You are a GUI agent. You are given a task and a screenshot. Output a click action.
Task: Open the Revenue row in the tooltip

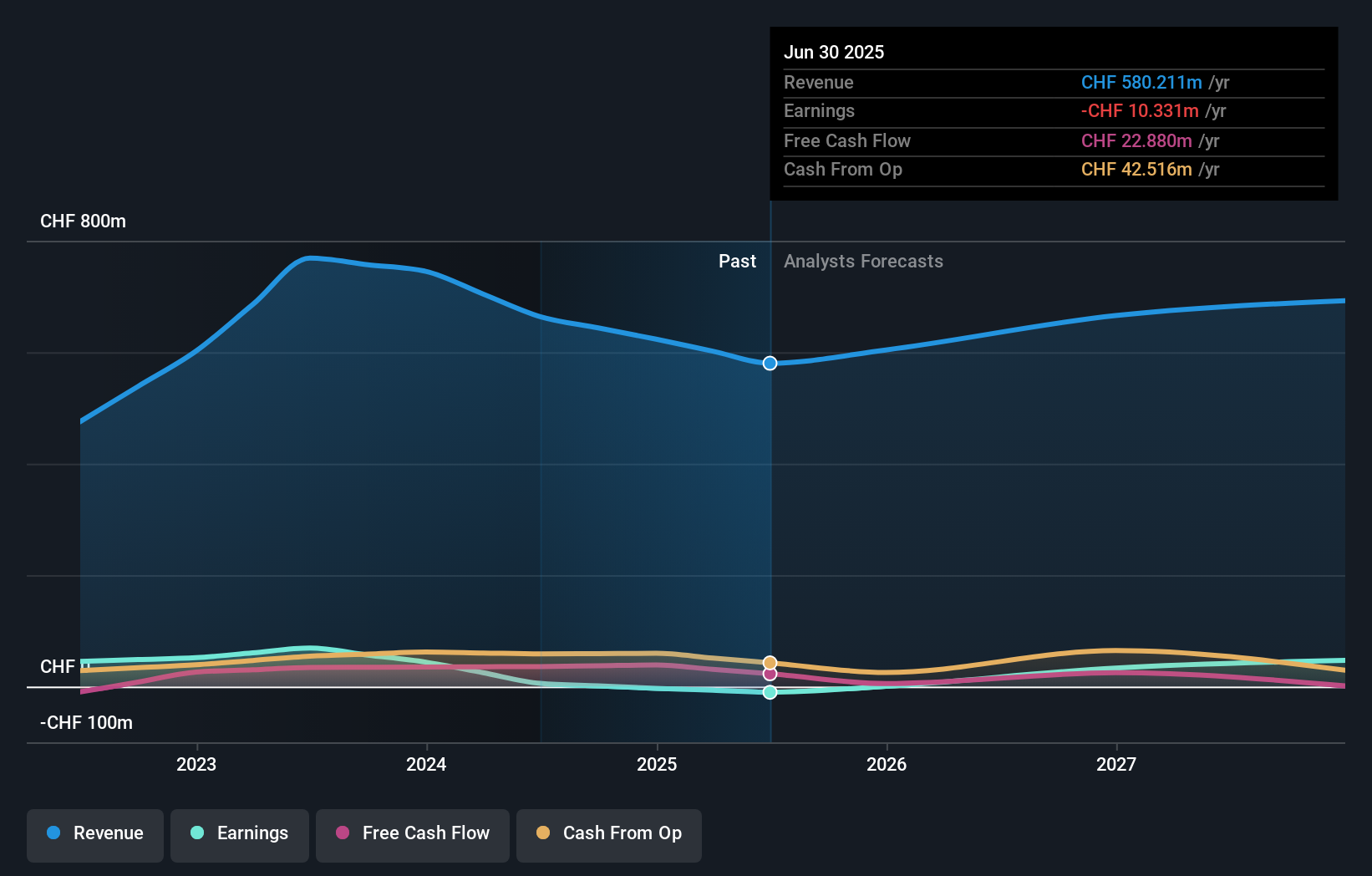point(1053,83)
